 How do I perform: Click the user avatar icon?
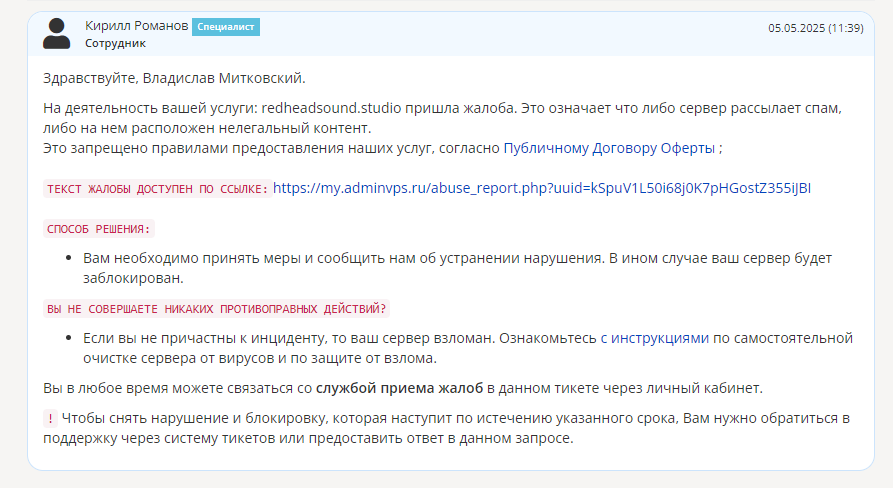(x=56, y=34)
